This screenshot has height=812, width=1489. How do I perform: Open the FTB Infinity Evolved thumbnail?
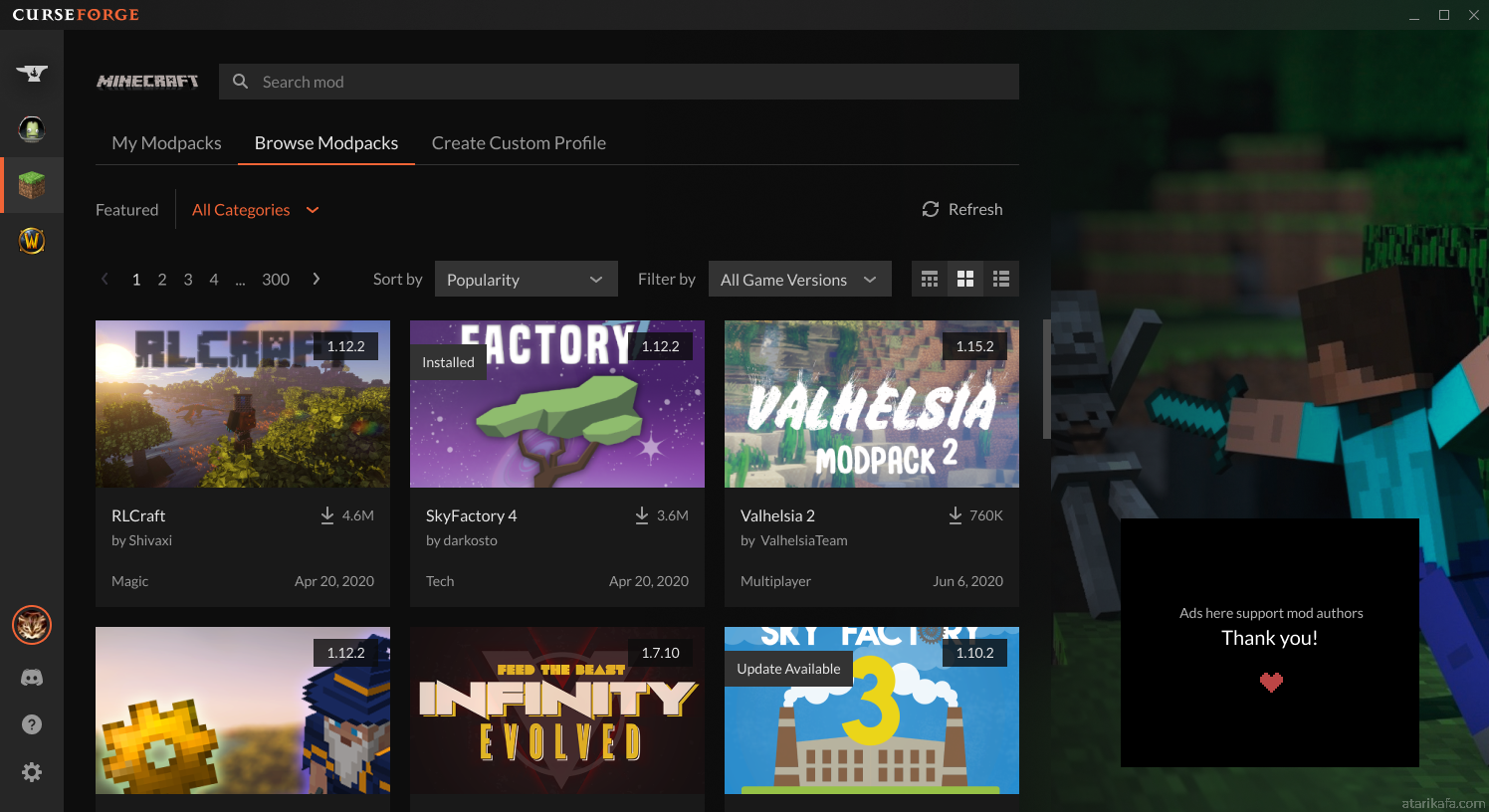(x=557, y=710)
